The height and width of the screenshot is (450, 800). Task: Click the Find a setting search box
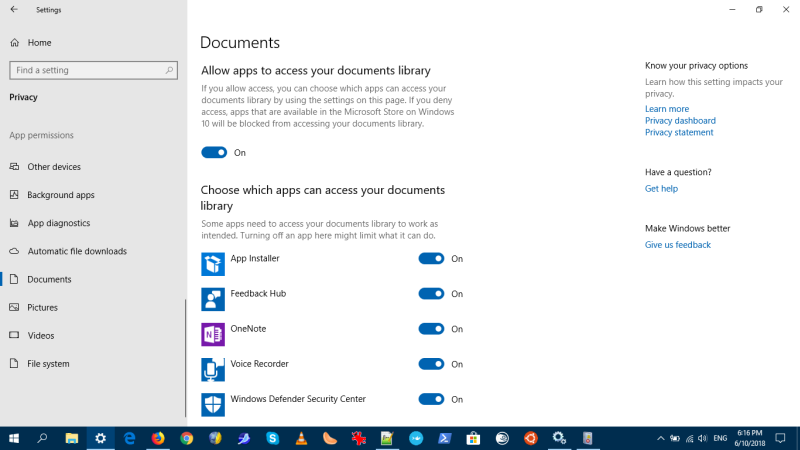tap(93, 70)
